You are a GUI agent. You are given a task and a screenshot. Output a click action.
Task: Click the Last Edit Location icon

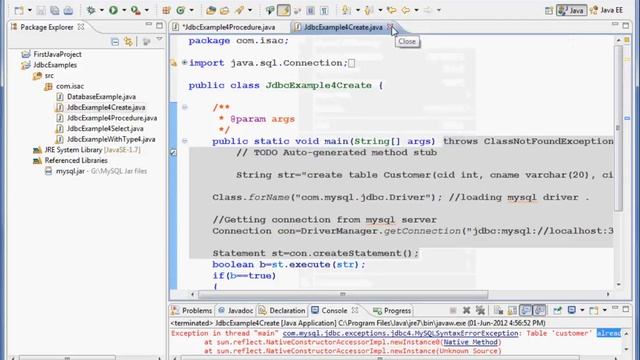(392, 10)
